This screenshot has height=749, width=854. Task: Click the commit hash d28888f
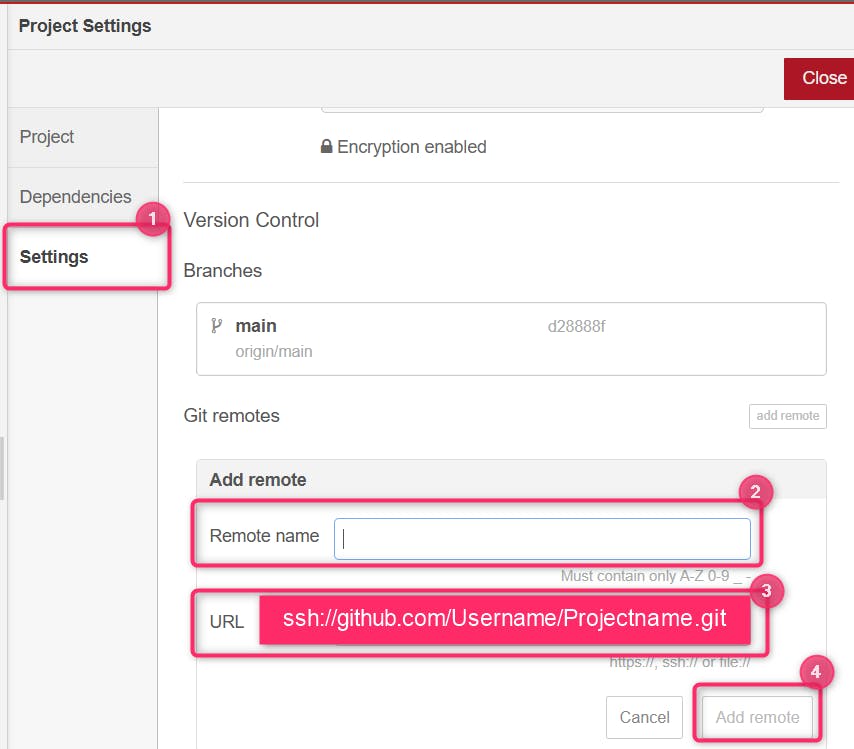(576, 326)
